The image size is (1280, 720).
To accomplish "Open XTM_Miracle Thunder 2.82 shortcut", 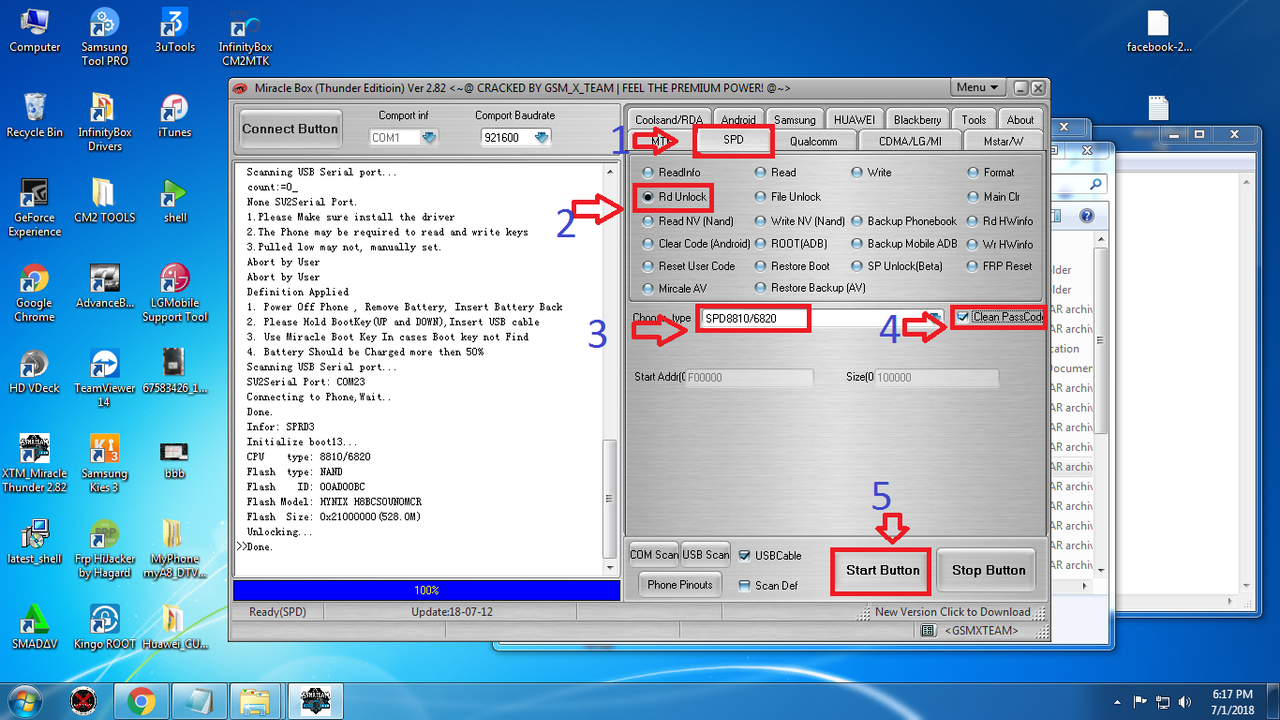I will pyautogui.click(x=34, y=463).
